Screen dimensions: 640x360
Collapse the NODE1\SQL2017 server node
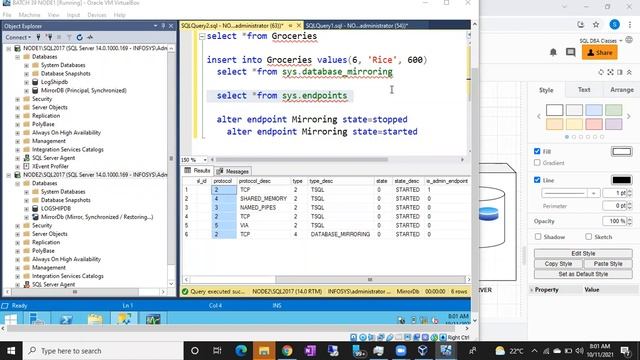pos(9,48)
